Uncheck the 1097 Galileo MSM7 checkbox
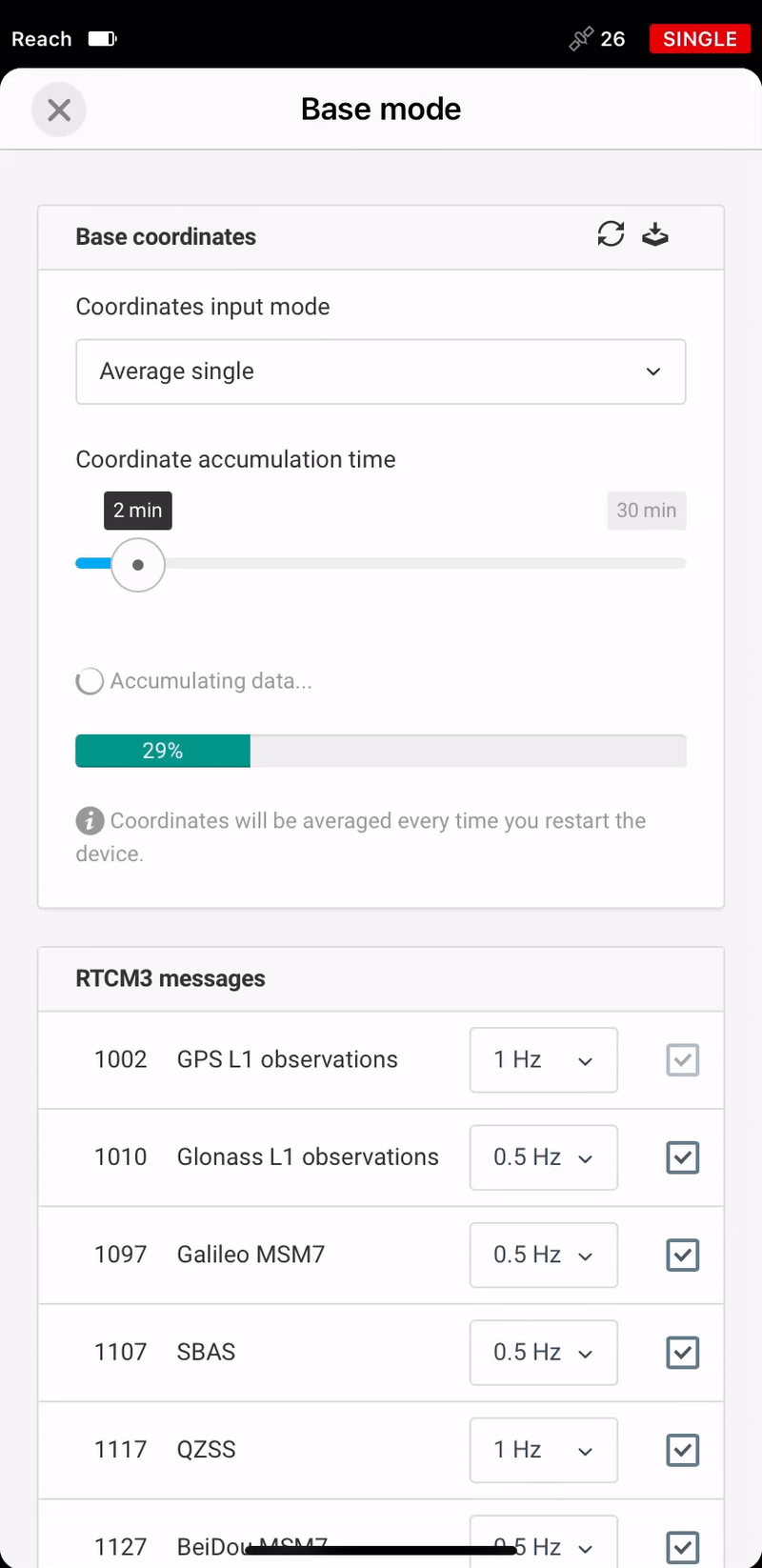The image size is (762, 1568). click(x=683, y=1255)
